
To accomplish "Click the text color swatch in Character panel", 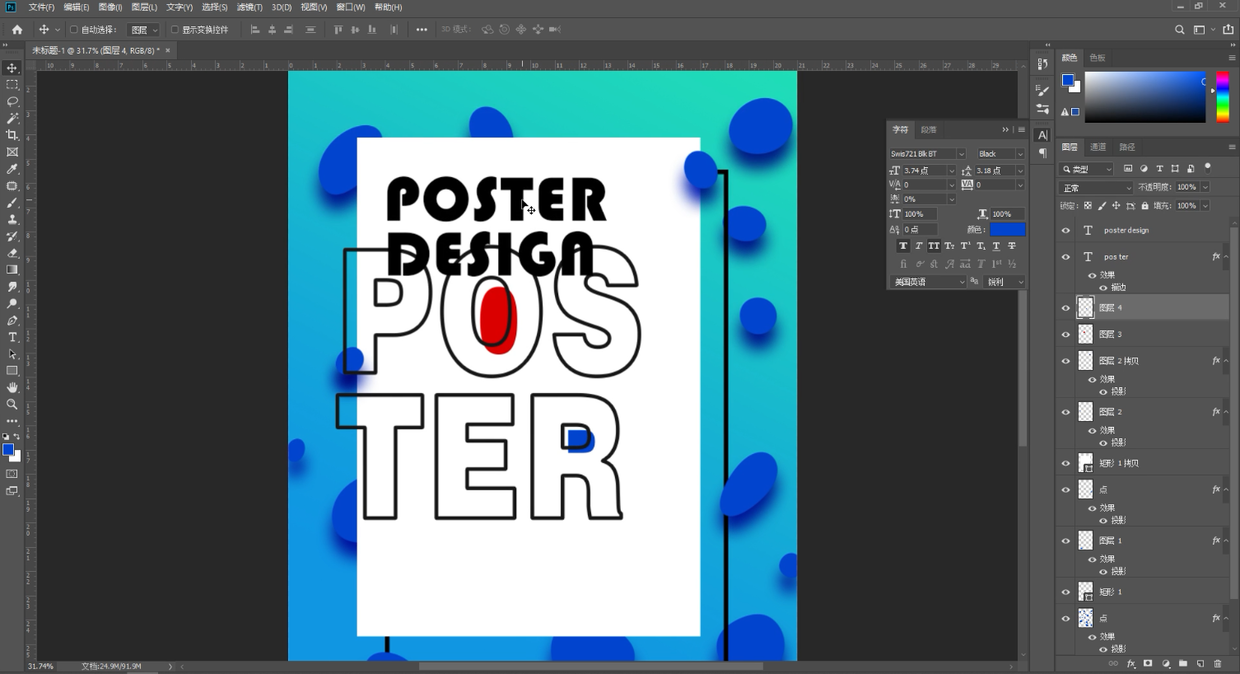I will pos(1007,230).
